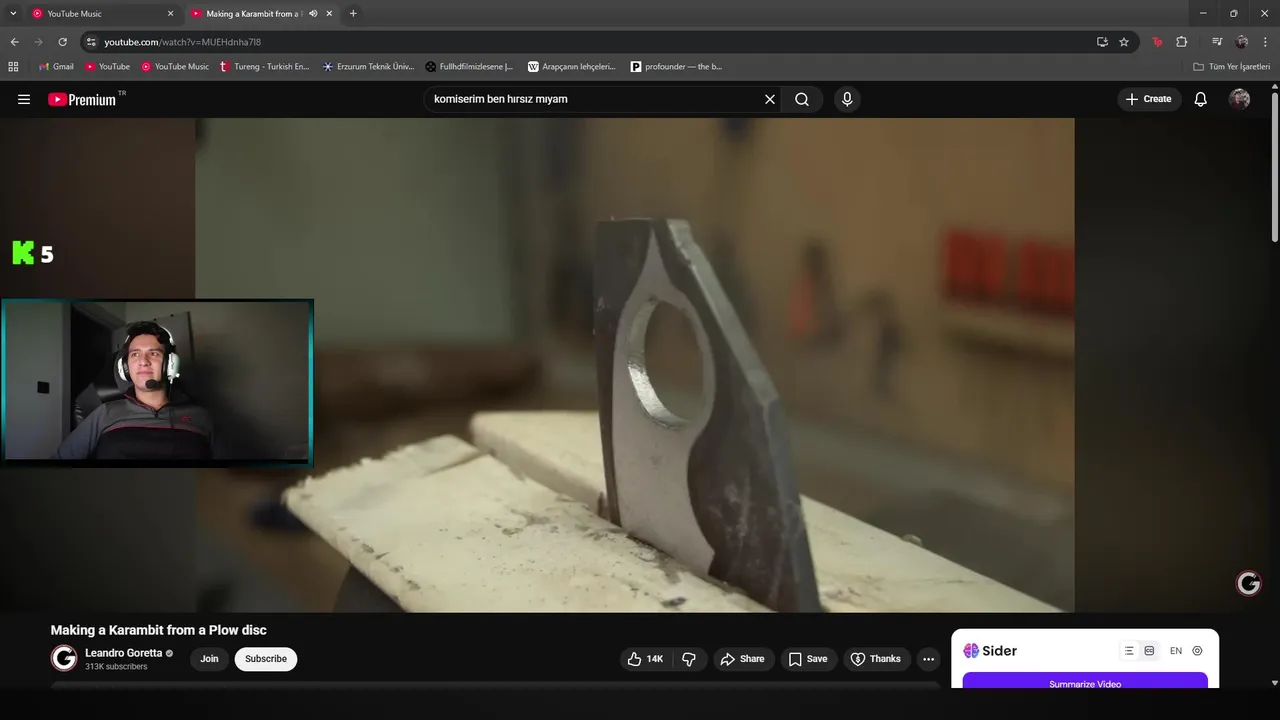Open Chrome apps grid in bookmarks bar
Screen dimensions: 1280x720
coord(13,67)
